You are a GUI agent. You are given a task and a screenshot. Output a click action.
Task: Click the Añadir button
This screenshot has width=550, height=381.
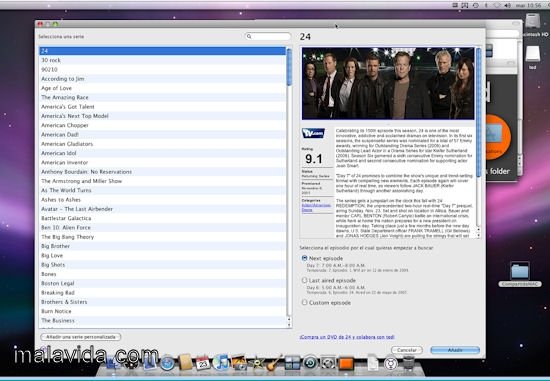point(455,350)
